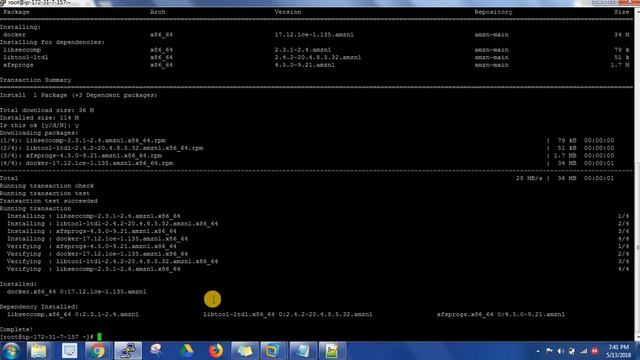Viewport: 640px width, 360px height.
Task: Click the "Downloading packages:" line
Action: 39,133
